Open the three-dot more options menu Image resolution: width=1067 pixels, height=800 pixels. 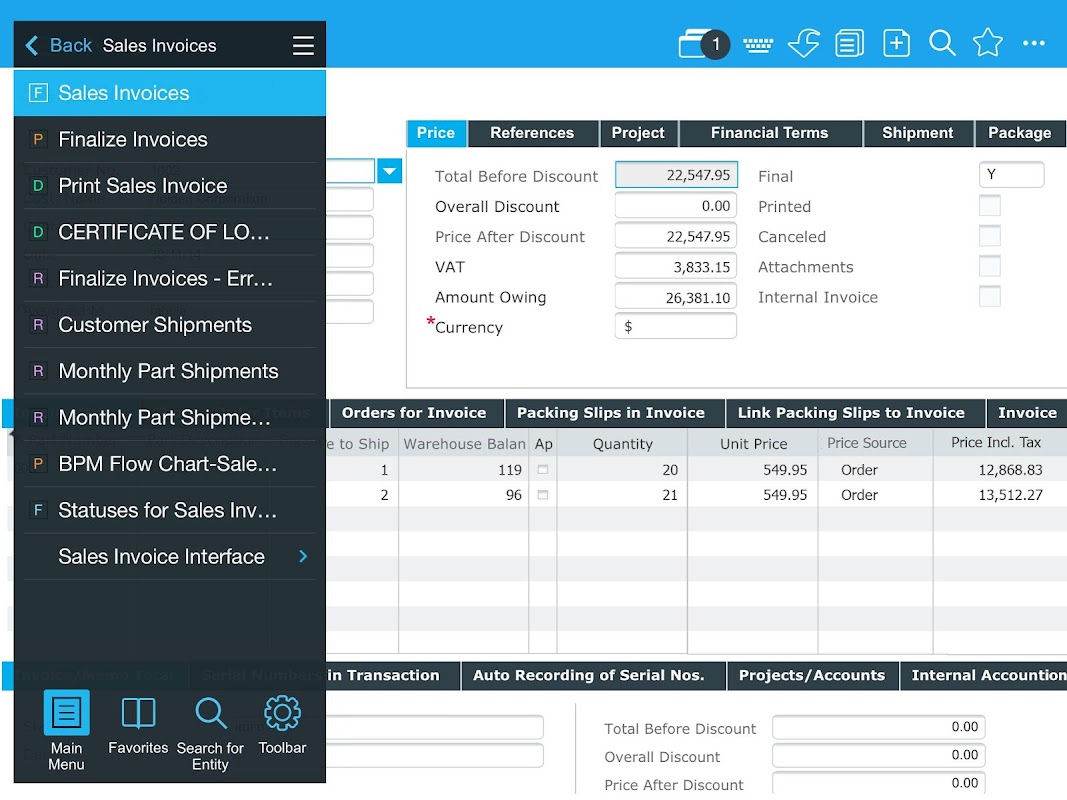(x=1033, y=44)
